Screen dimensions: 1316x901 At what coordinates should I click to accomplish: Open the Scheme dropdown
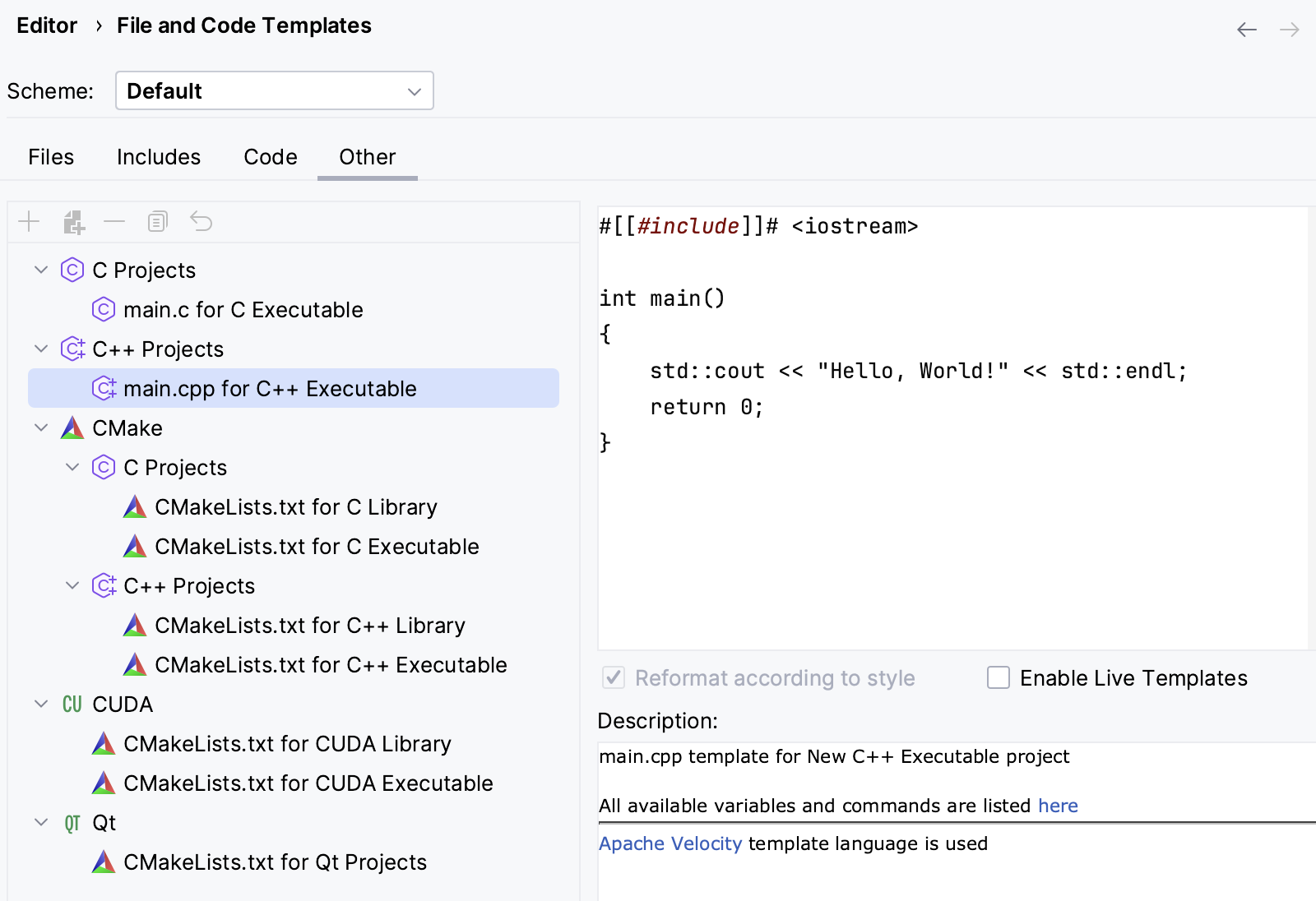click(274, 90)
